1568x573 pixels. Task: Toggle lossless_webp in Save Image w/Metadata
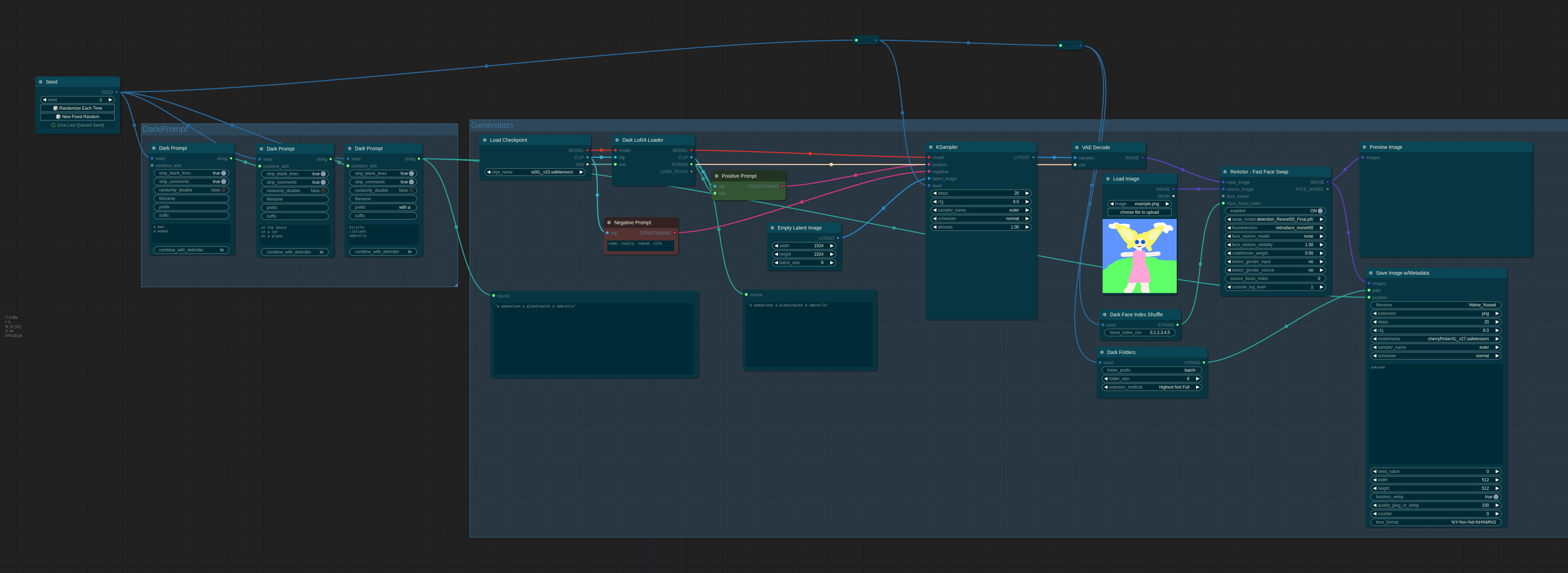[x=1496, y=497]
